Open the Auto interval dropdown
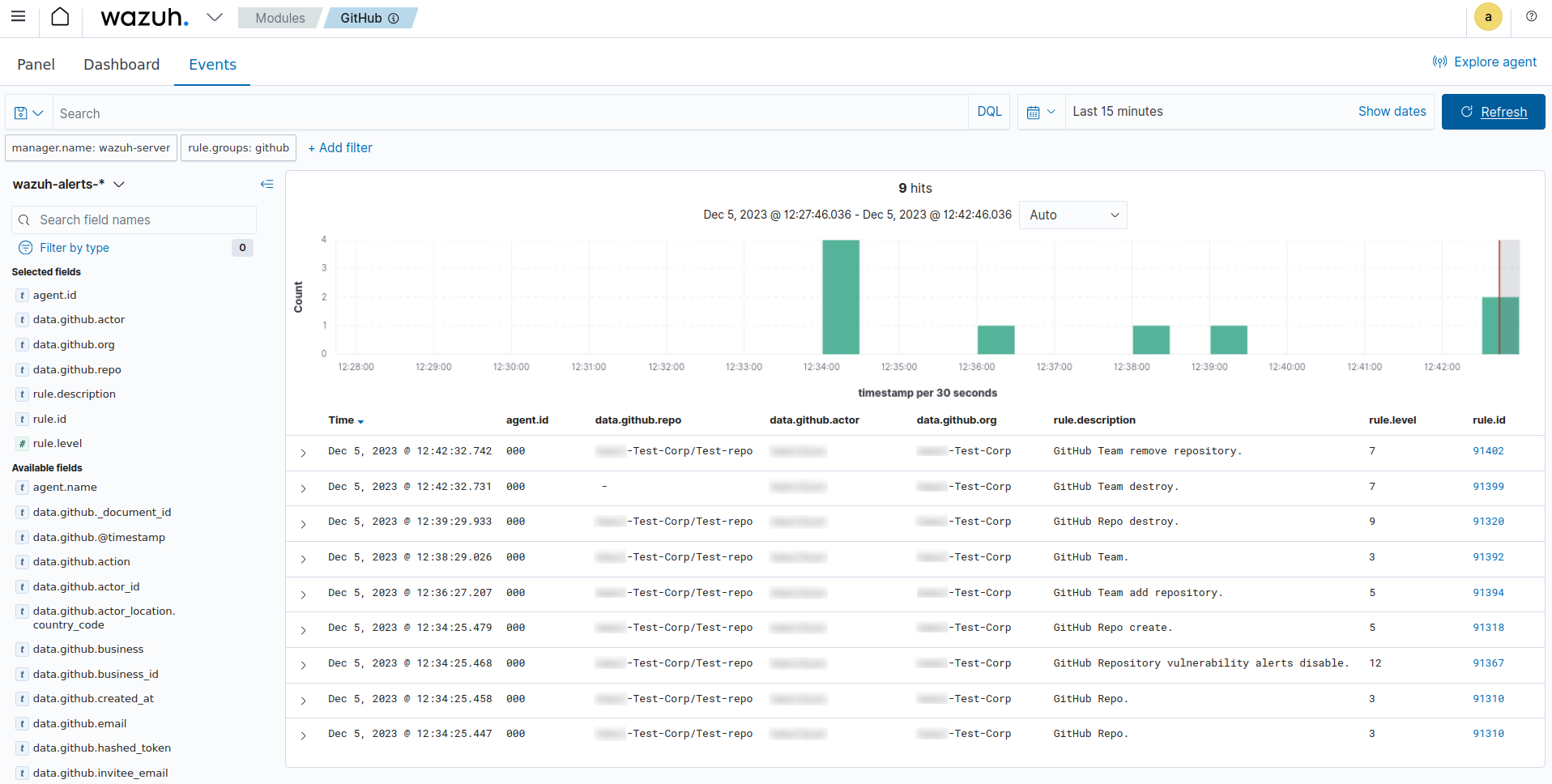The height and width of the screenshot is (784, 1552). pos(1073,215)
